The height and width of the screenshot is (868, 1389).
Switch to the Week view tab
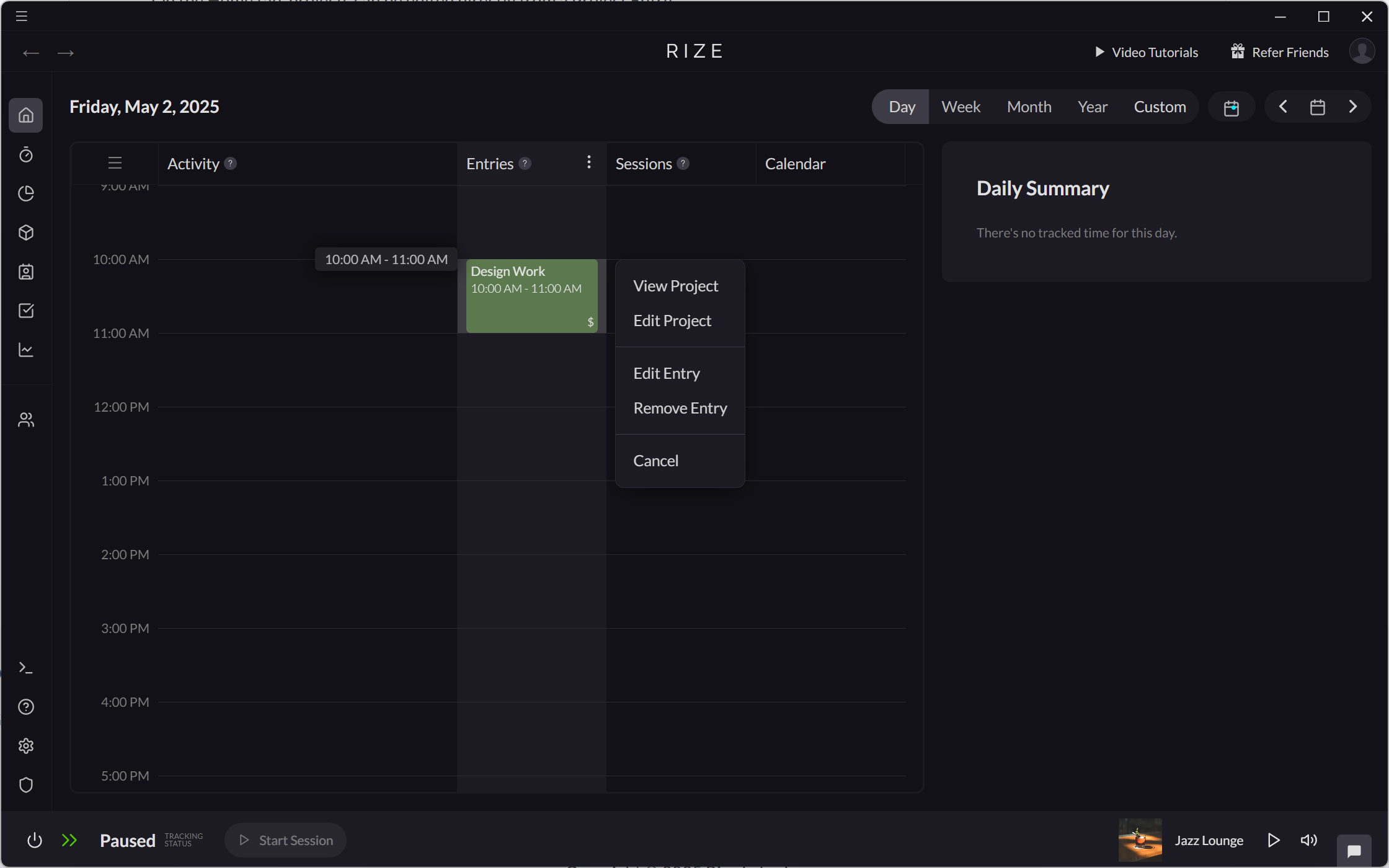tap(961, 106)
